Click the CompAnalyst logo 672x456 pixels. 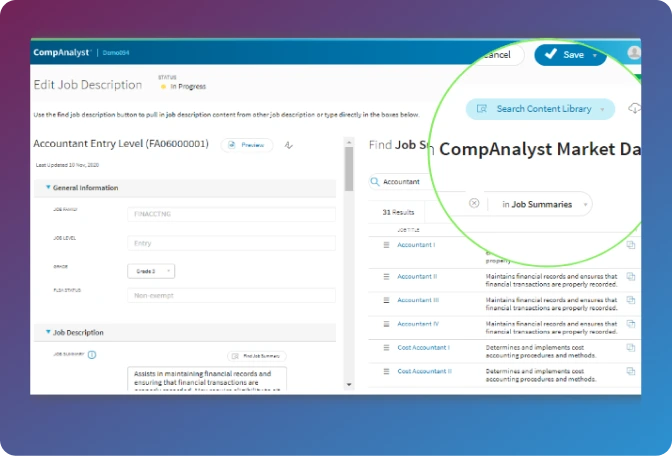tap(62, 53)
